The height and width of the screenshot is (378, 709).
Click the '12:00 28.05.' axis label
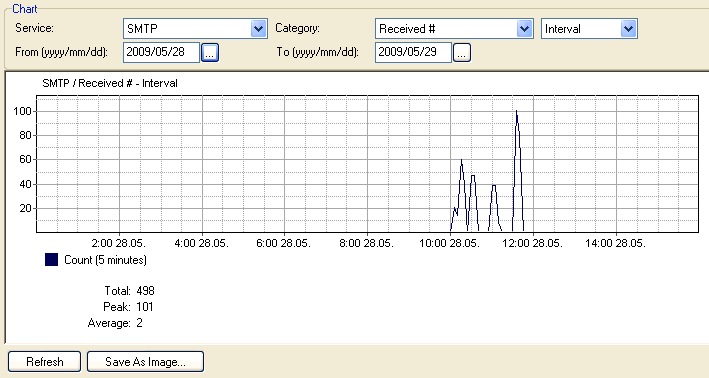tap(532, 243)
